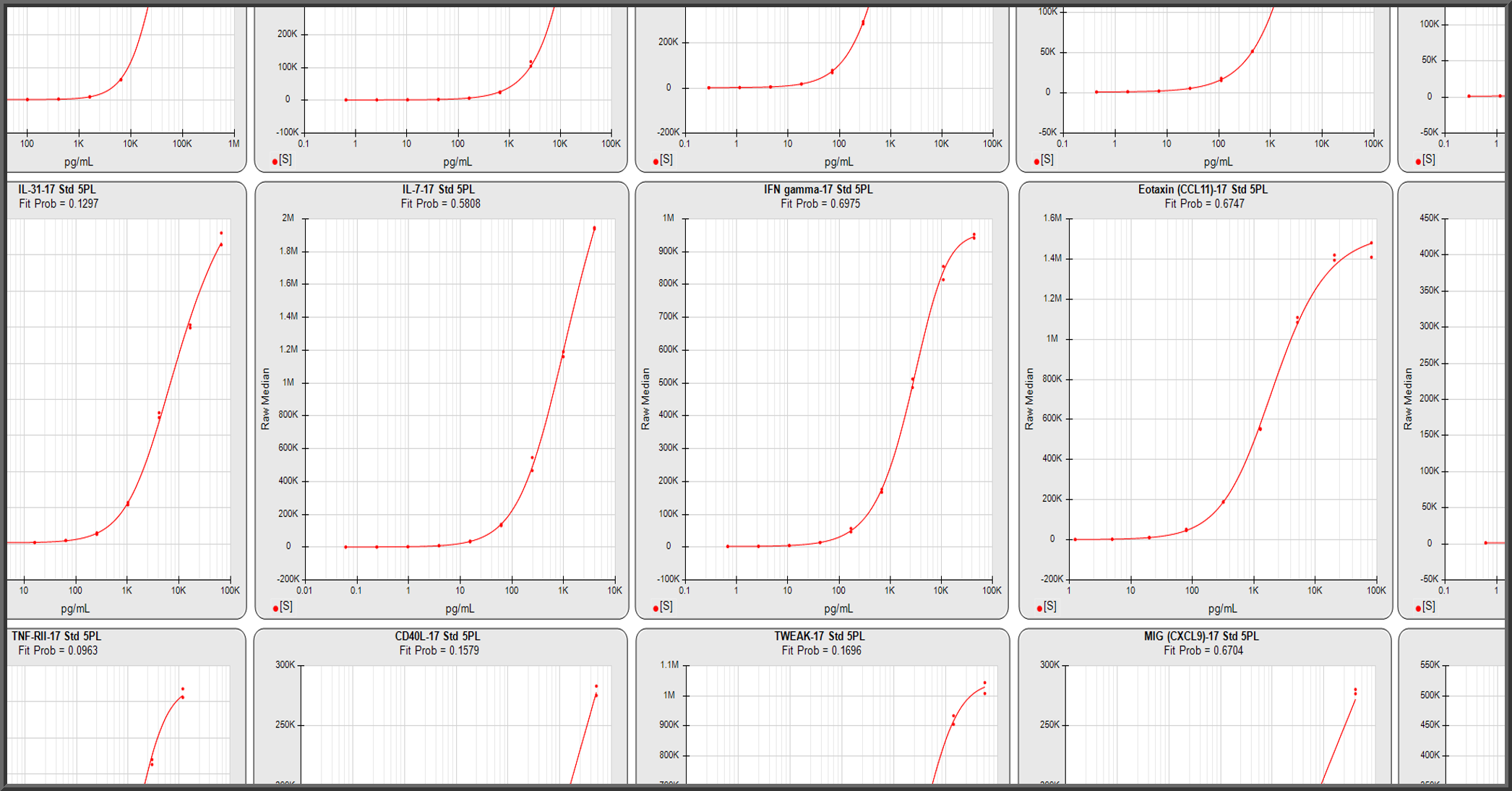The image size is (1512, 791).
Task: Select Fit Prob = 0.0963 text
Action: [x=58, y=651]
